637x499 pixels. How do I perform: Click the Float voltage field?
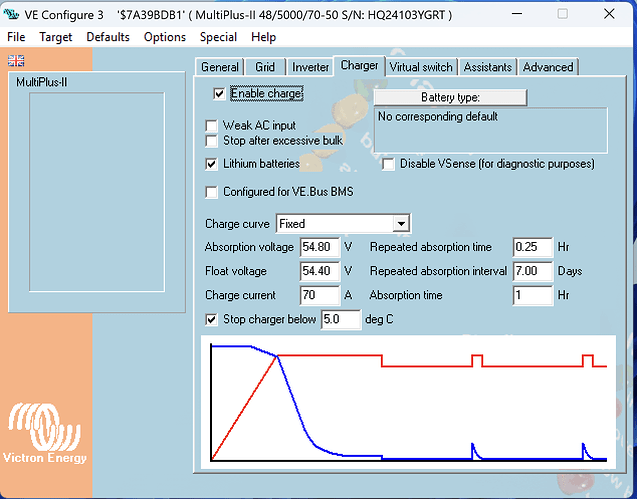(320, 271)
